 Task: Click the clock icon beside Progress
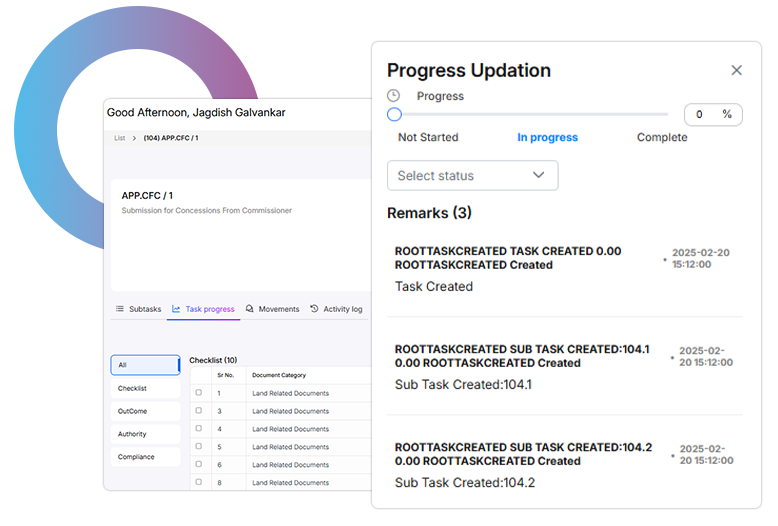pos(394,96)
